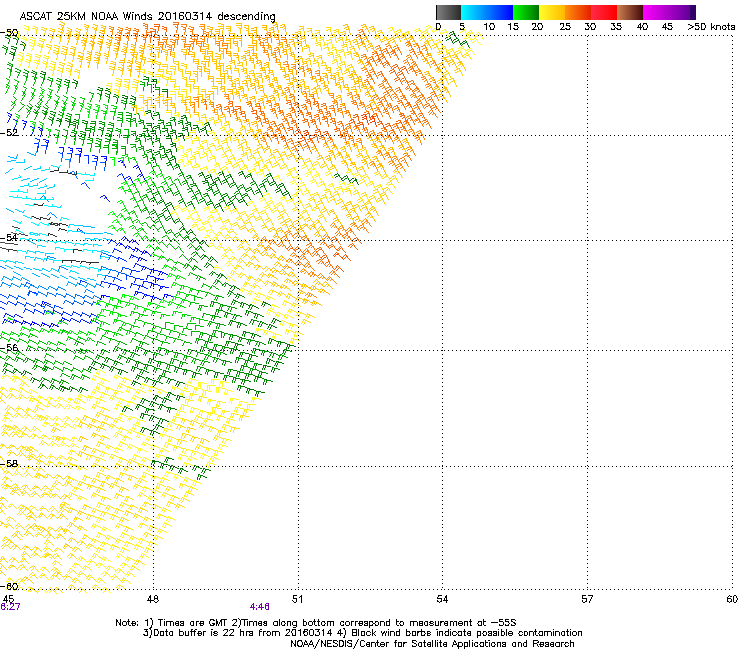The height and width of the screenshot is (650, 740).
Task: Click the latitude label '-54'
Action: [x=9, y=237]
